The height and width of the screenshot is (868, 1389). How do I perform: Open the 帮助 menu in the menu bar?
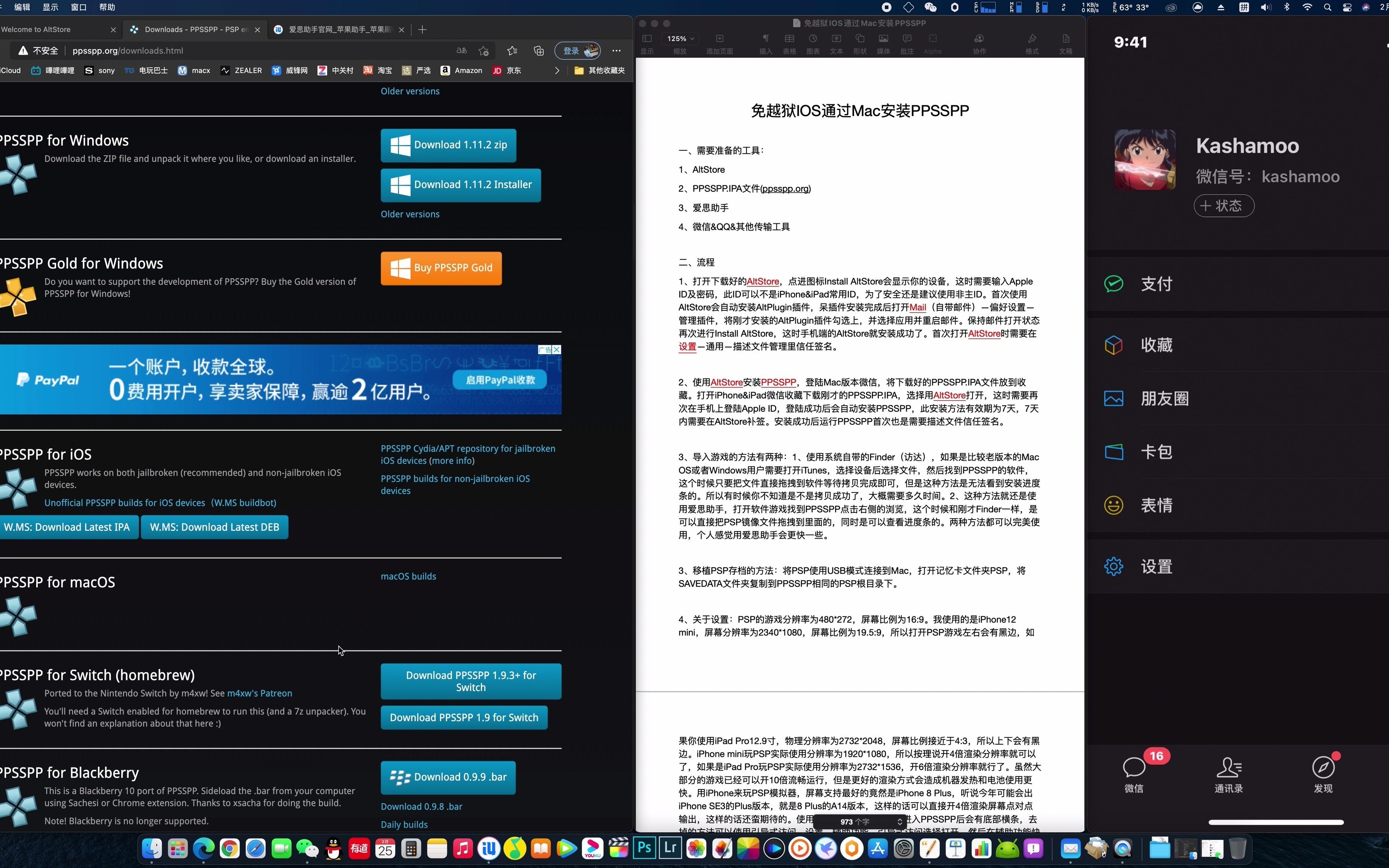tap(107, 7)
